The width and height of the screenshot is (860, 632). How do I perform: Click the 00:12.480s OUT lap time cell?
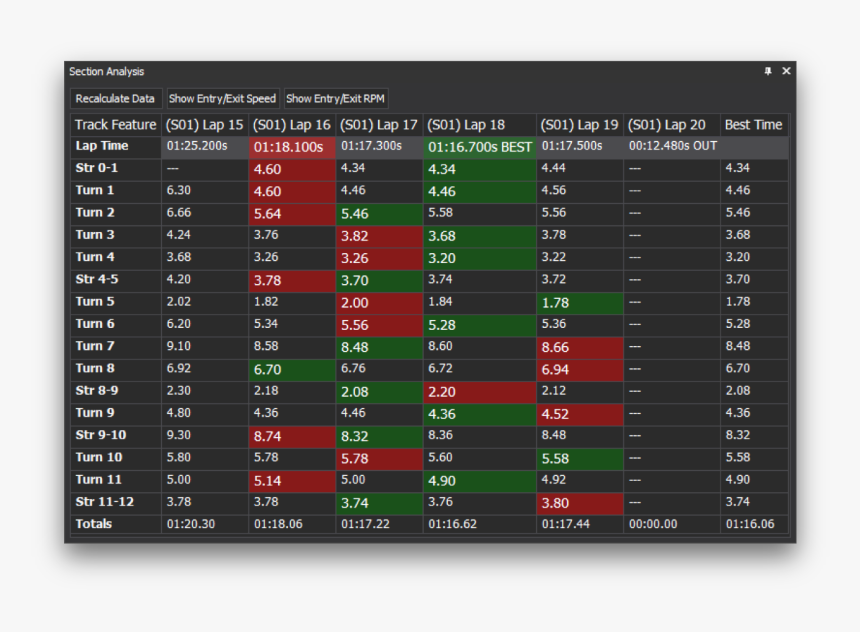672,146
